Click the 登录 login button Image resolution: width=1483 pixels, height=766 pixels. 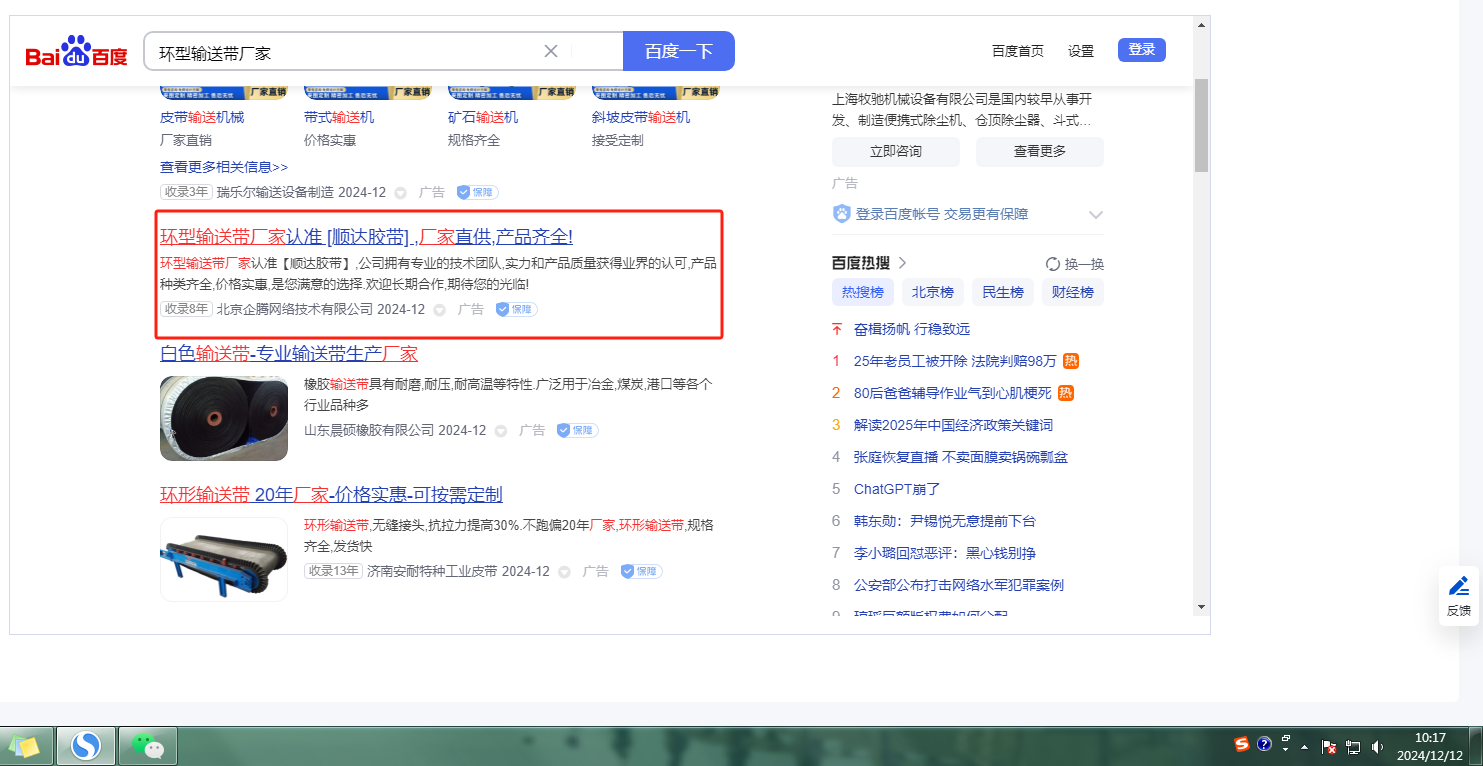[1141, 50]
